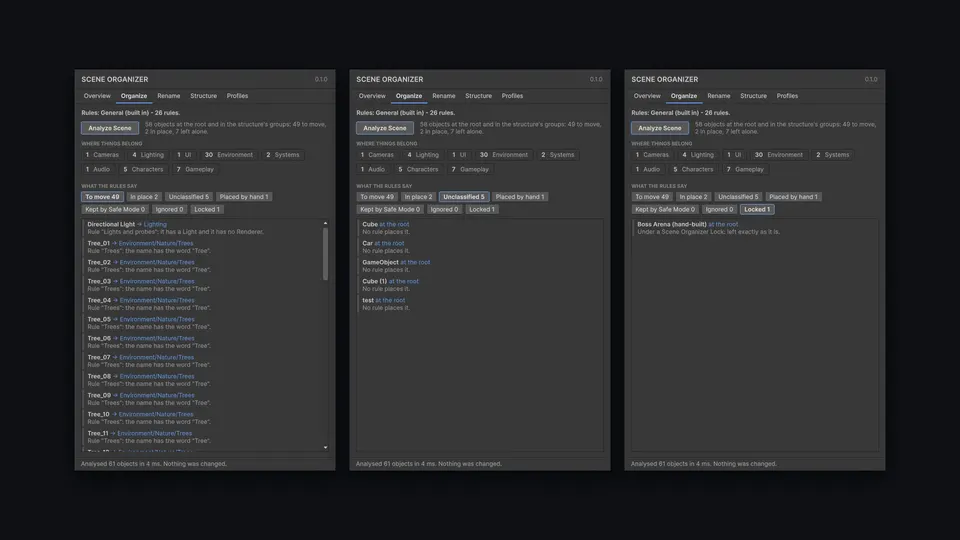Select 'Locked 1' filter in left panel
The image size is (960, 540).
point(206,209)
